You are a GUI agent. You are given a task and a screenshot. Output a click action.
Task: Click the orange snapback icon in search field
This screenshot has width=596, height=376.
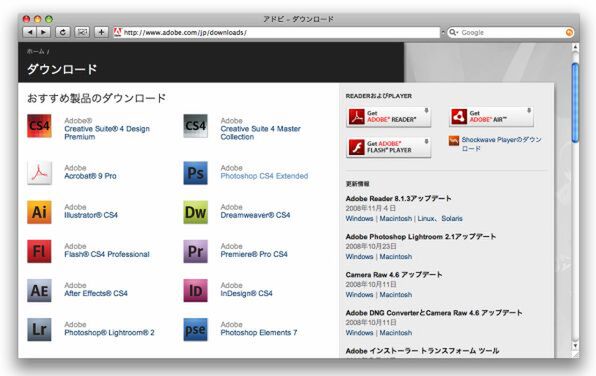tap(569, 32)
